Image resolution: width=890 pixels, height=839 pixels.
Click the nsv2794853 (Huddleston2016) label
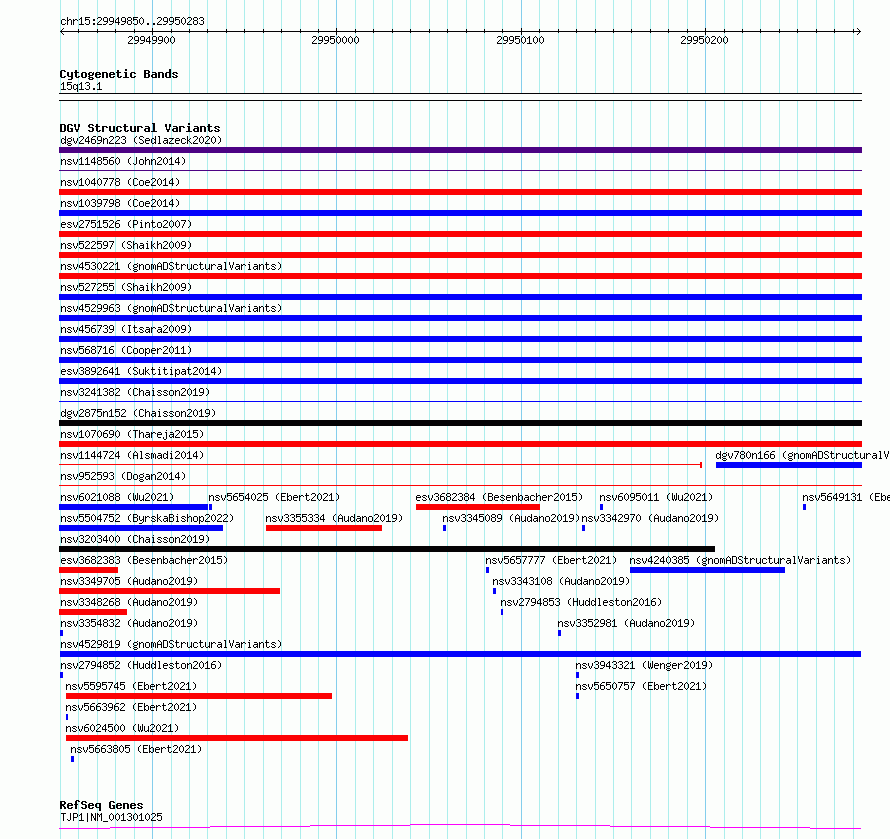(581, 602)
